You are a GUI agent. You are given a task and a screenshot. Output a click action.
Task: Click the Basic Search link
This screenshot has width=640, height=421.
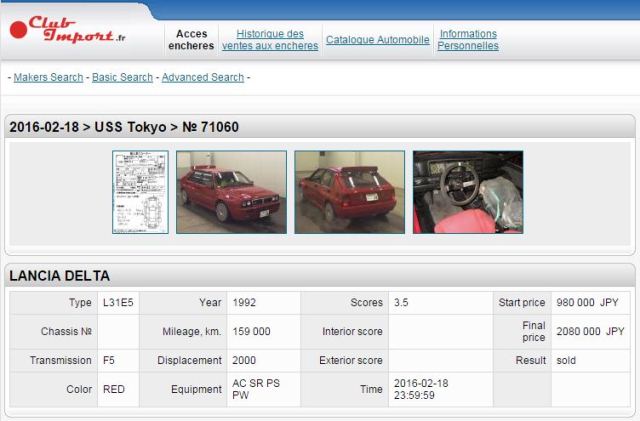122,77
